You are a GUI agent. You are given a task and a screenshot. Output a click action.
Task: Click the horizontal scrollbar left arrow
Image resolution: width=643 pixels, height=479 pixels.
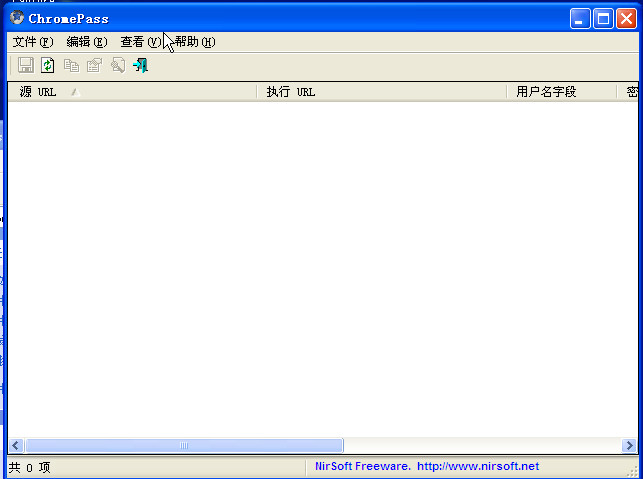coord(16,445)
